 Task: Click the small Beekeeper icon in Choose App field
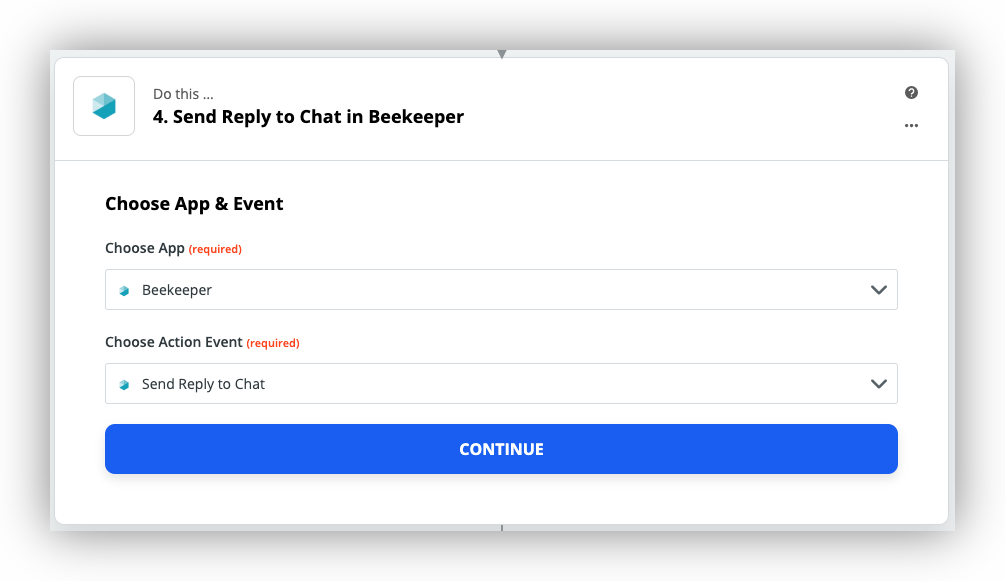pyautogui.click(x=124, y=291)
